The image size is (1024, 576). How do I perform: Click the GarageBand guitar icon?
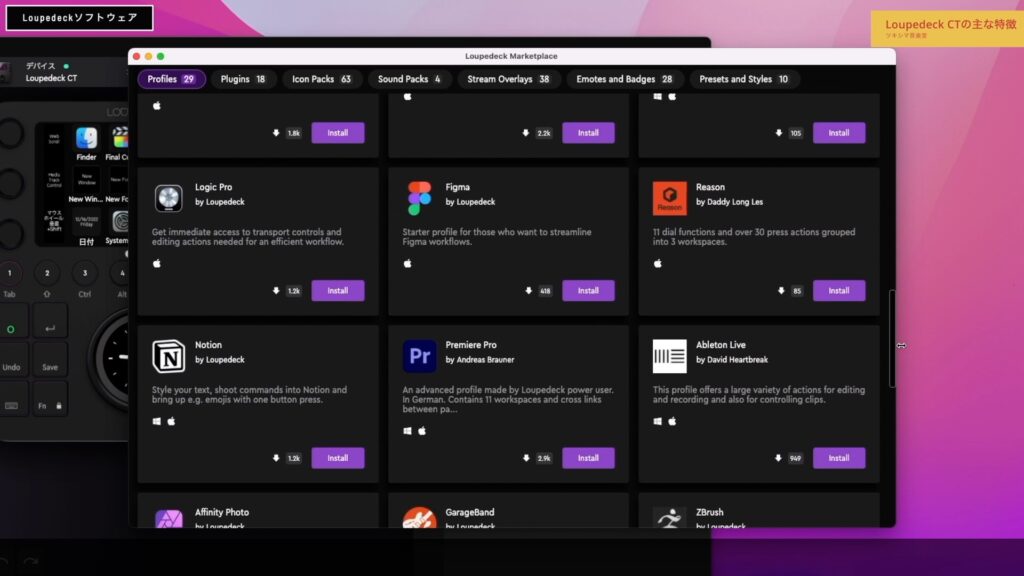(x=419, y=517)
